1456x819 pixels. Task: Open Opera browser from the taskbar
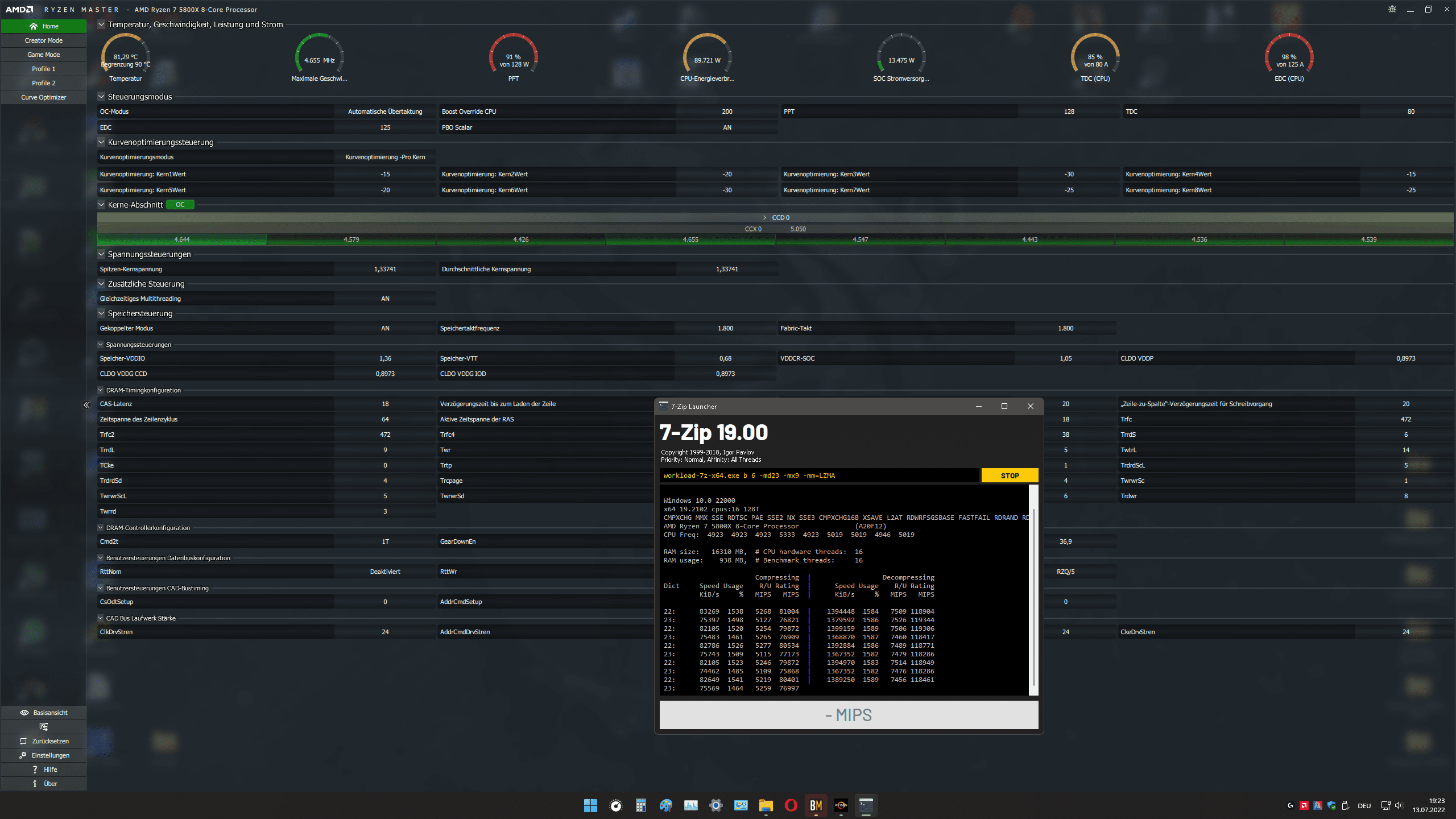(791, 805)
